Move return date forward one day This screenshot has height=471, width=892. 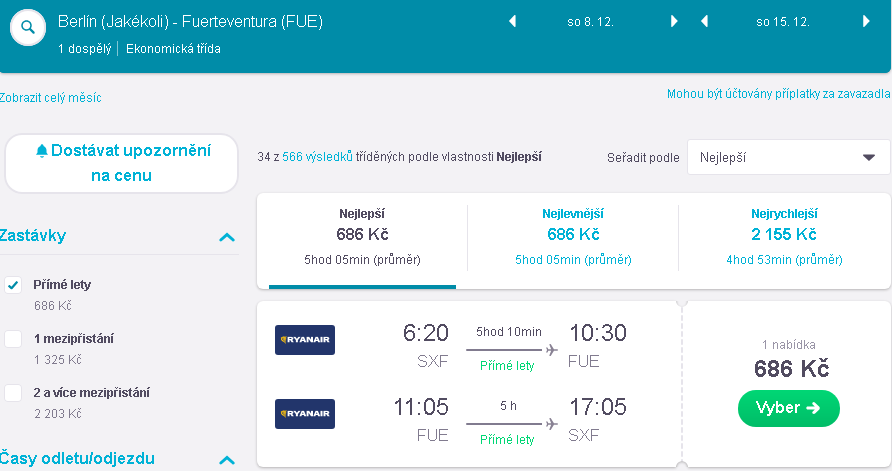[x=866, y=22]
